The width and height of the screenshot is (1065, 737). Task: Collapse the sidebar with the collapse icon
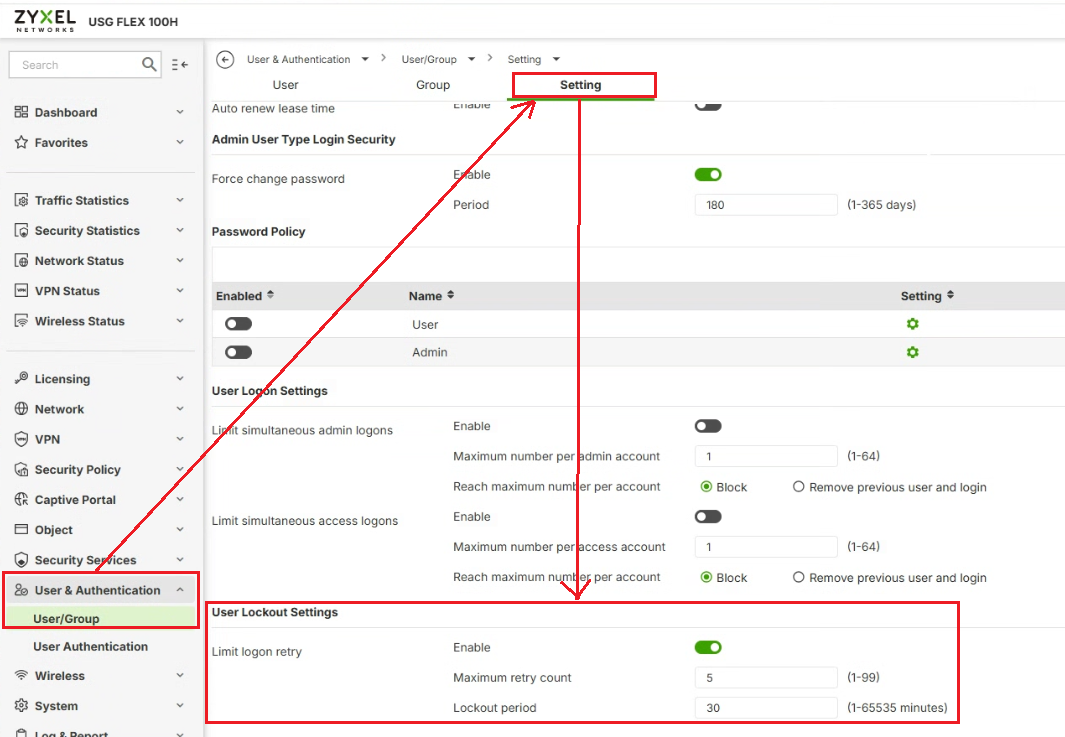(180, 65)
